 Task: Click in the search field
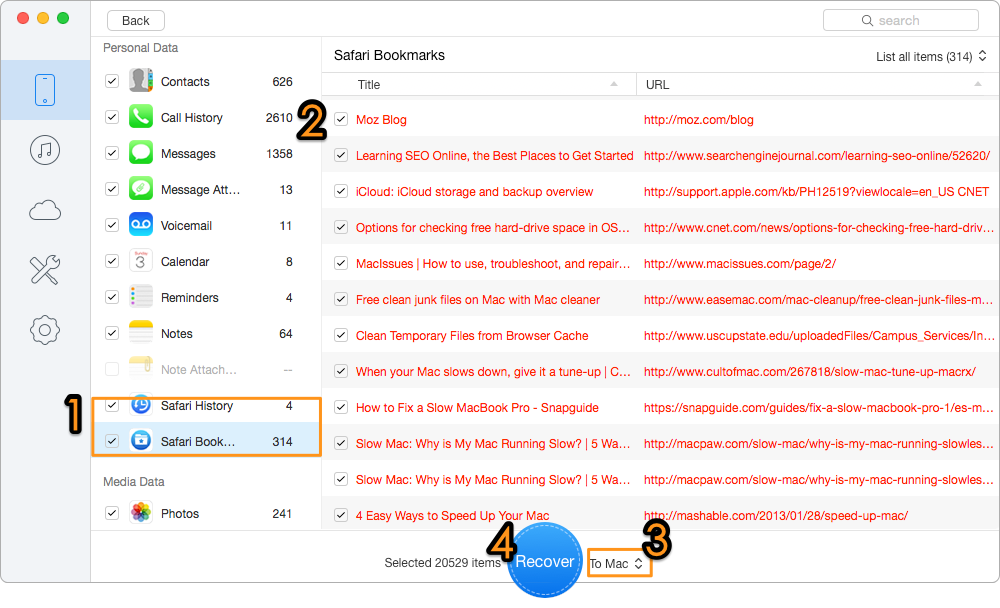pyautogui.click(x=901, y=20)
